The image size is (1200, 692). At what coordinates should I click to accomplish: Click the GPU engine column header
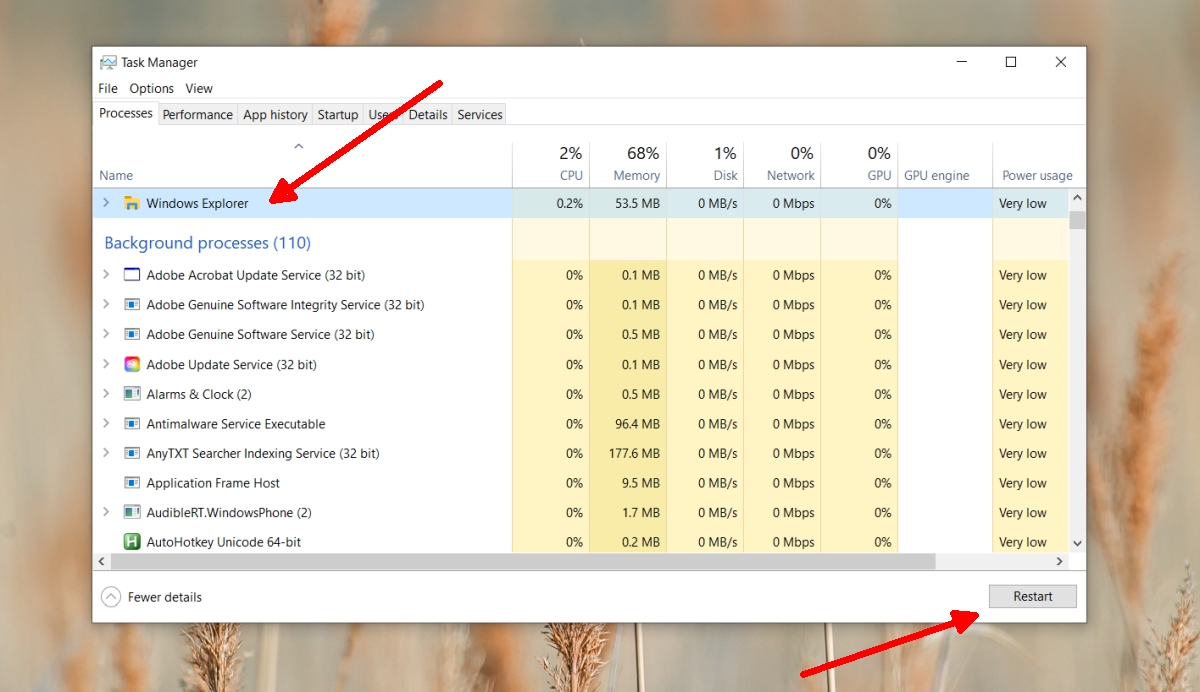(x=945, y=164)
